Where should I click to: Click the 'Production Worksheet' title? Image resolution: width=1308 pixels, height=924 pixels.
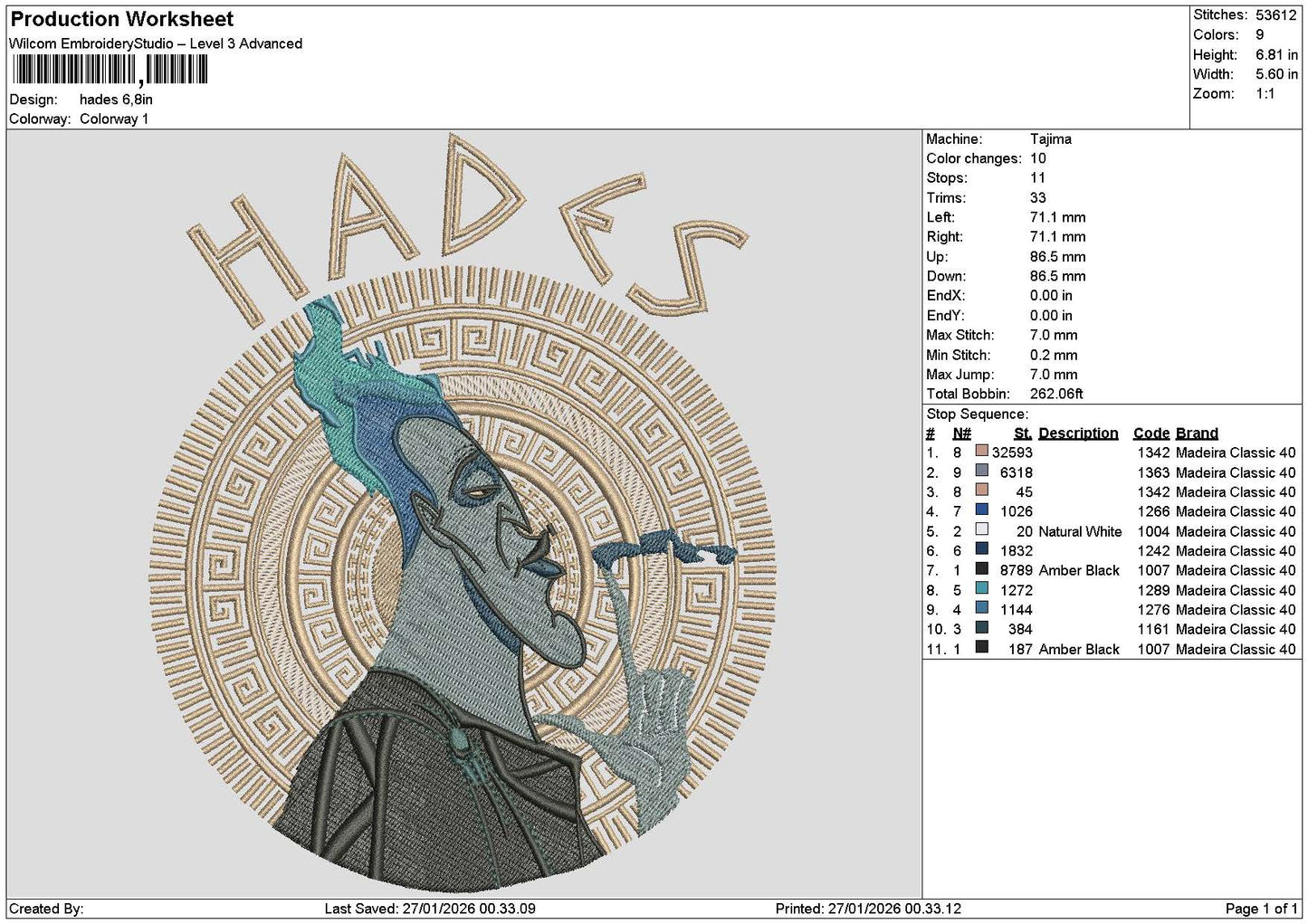tap(121, 19)
